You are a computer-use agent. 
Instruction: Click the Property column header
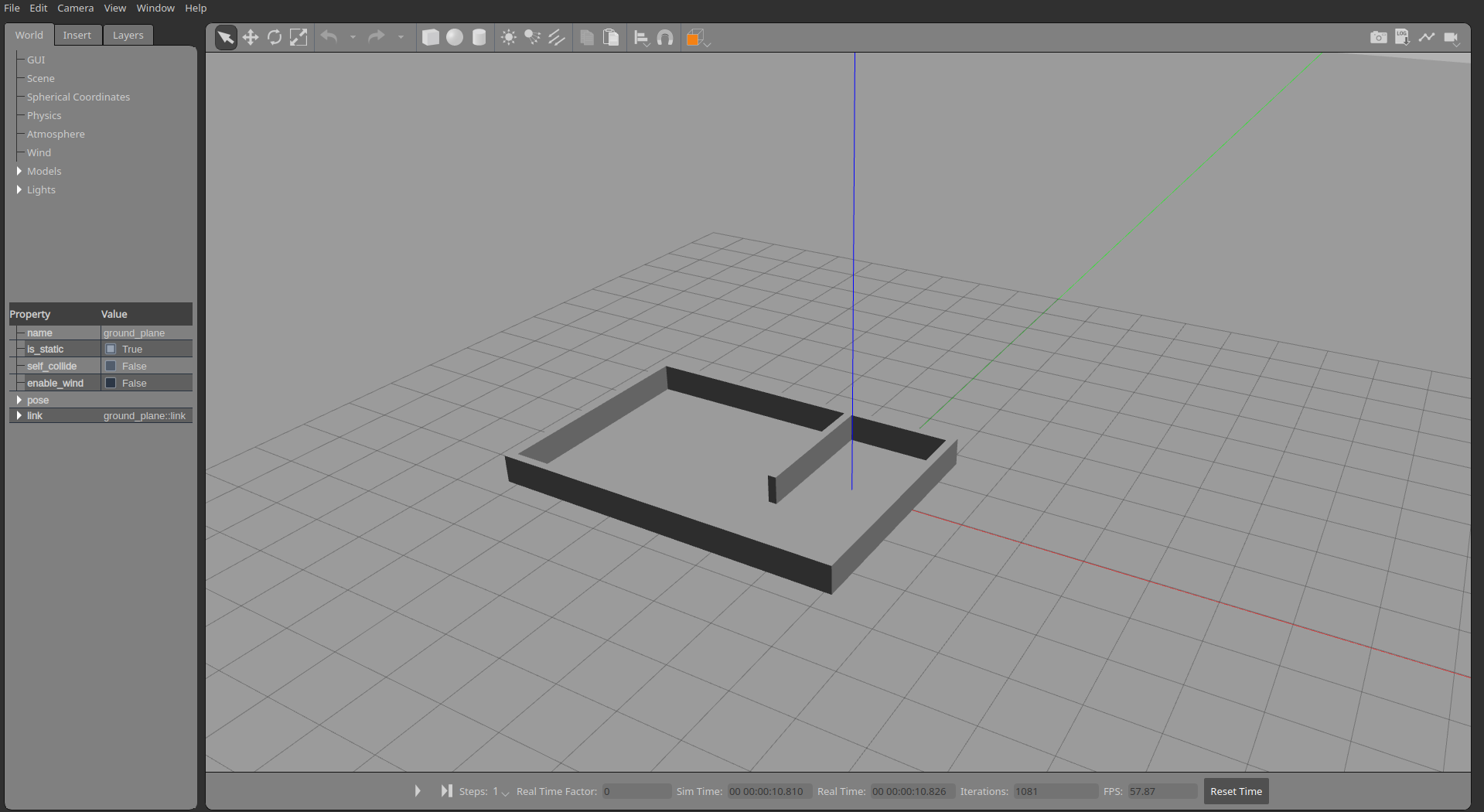coord(54,314)
